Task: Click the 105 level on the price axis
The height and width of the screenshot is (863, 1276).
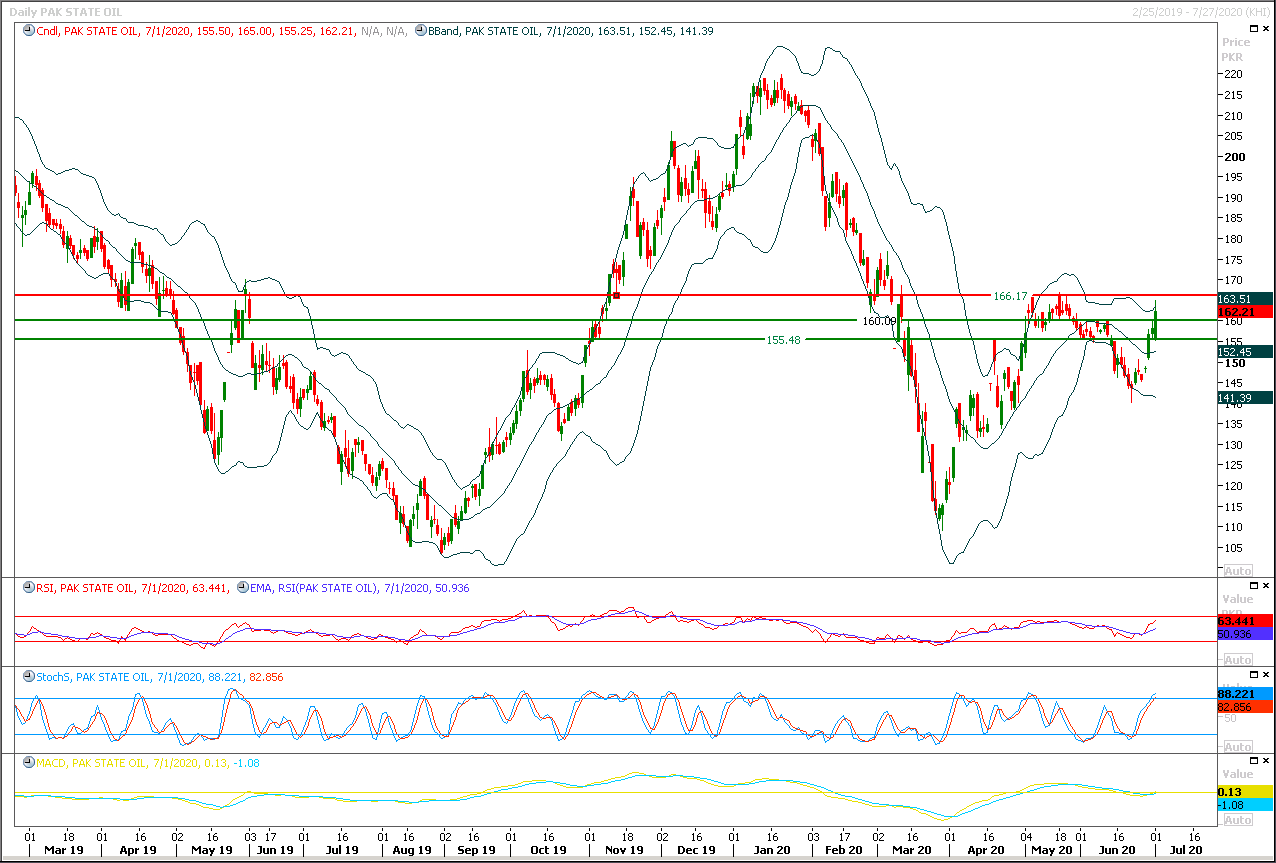Action: click(x=1231, y=548)
